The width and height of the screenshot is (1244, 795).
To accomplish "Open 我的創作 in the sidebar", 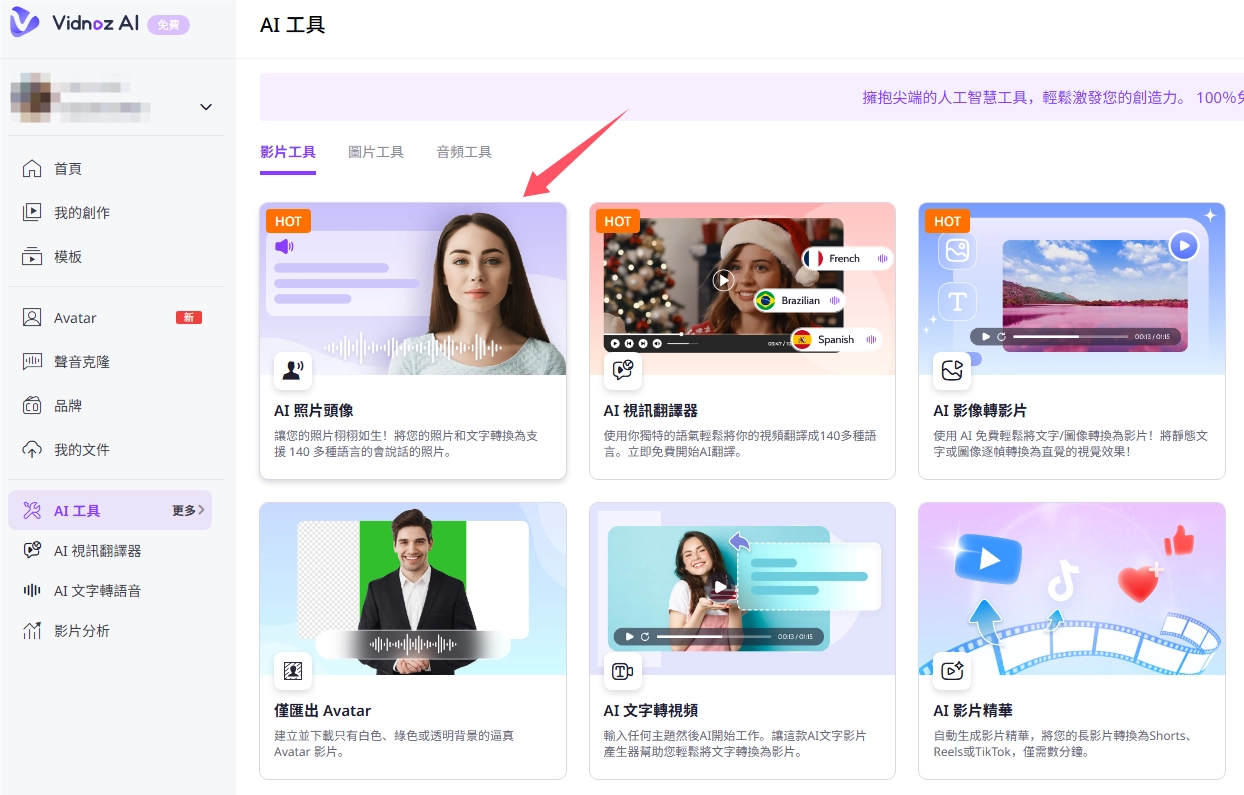I will coord(82,213).
